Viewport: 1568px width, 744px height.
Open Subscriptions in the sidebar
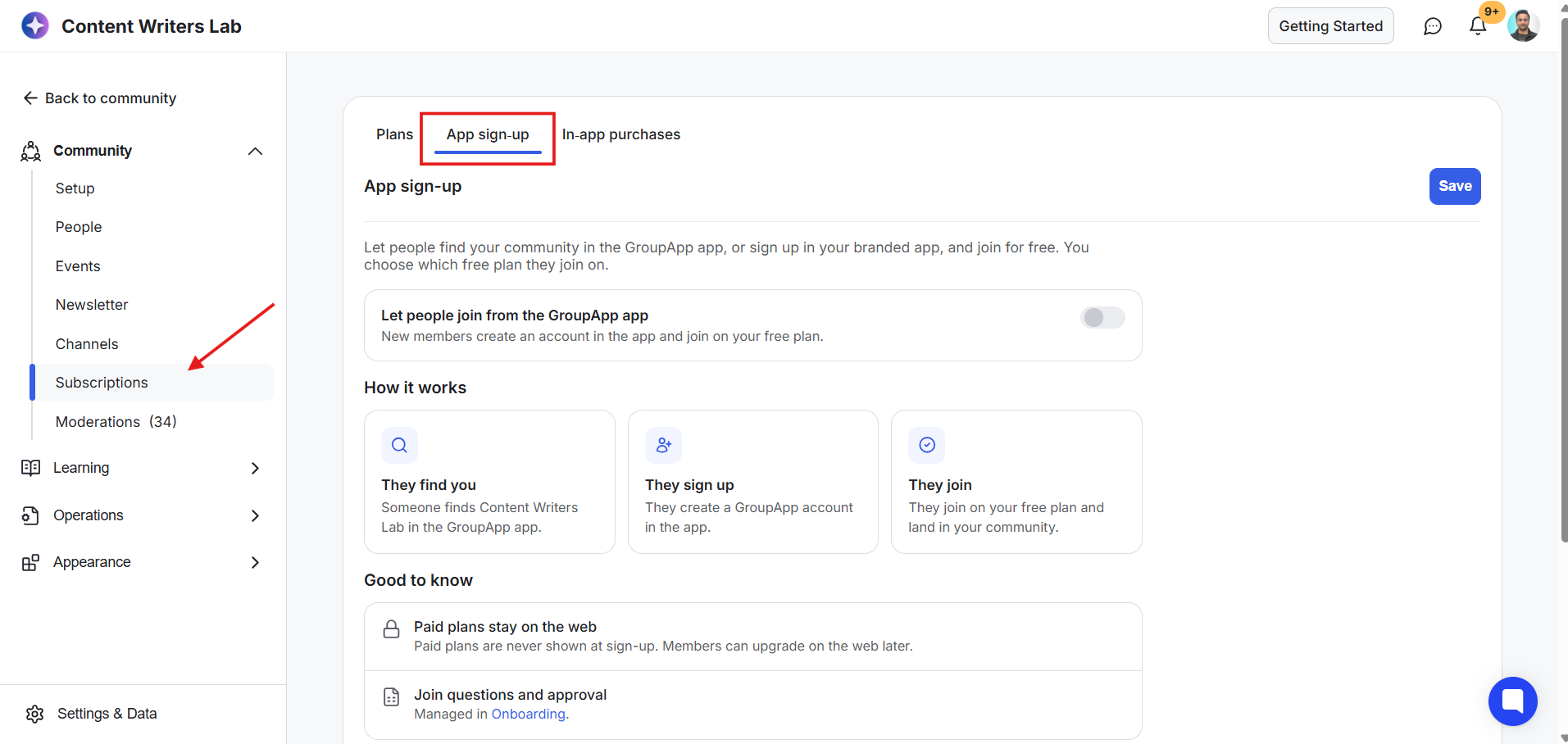152,383
